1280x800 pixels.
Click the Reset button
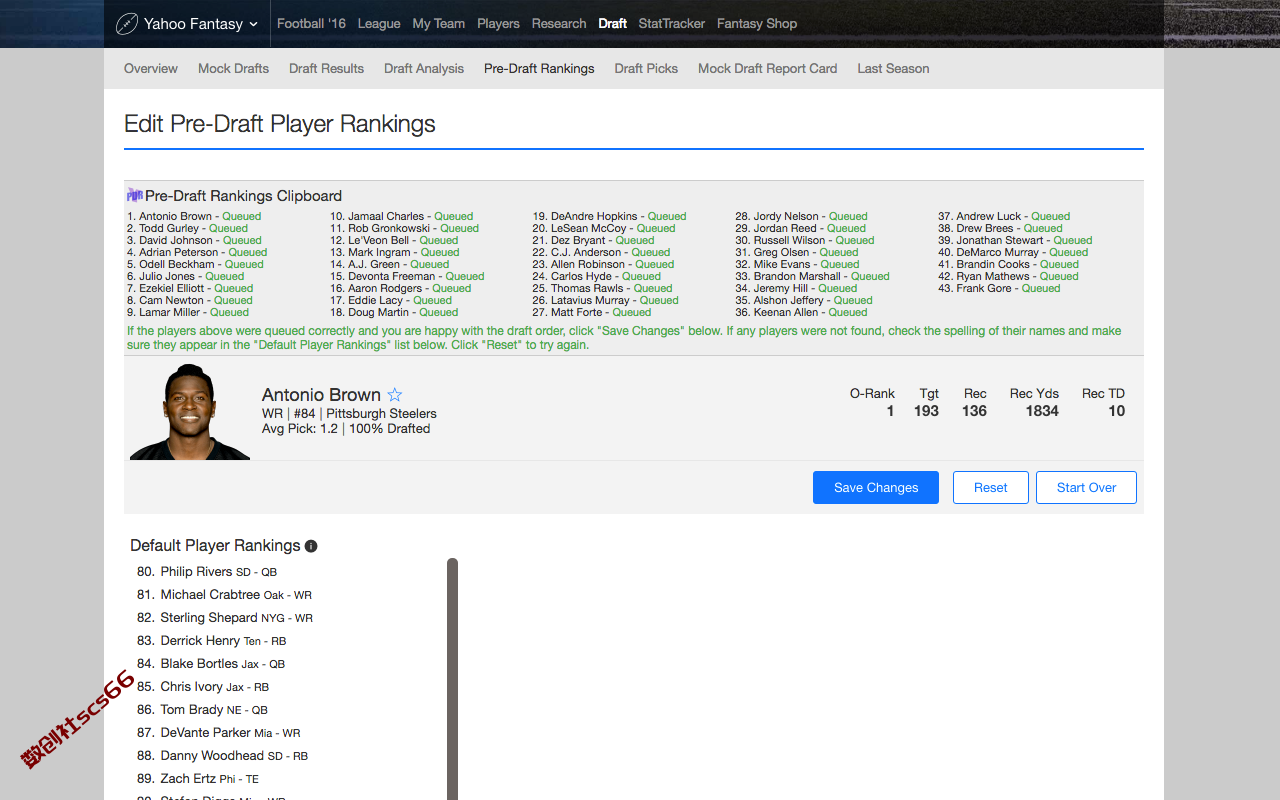coord(990,487)
